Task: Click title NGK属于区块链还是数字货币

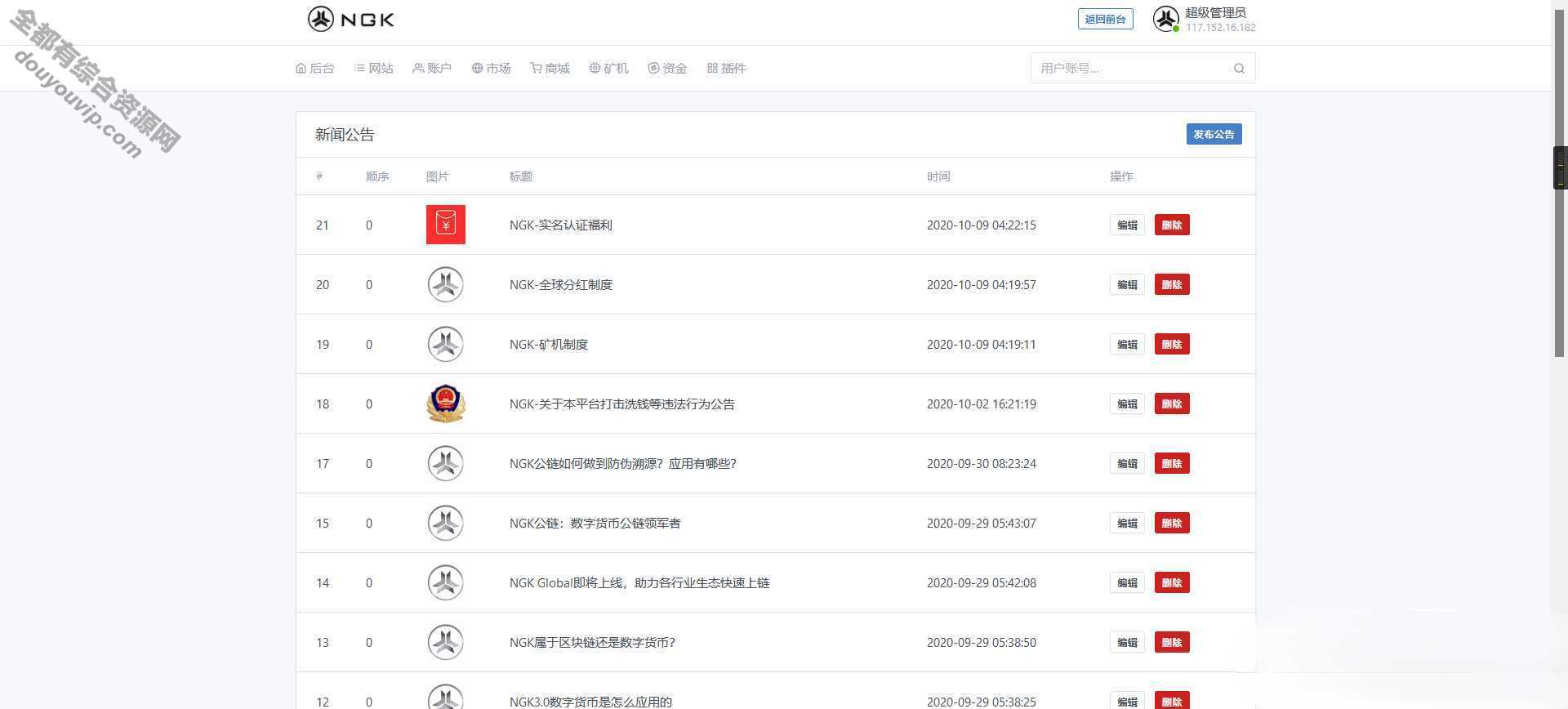Action: click(x=592, y=642)
